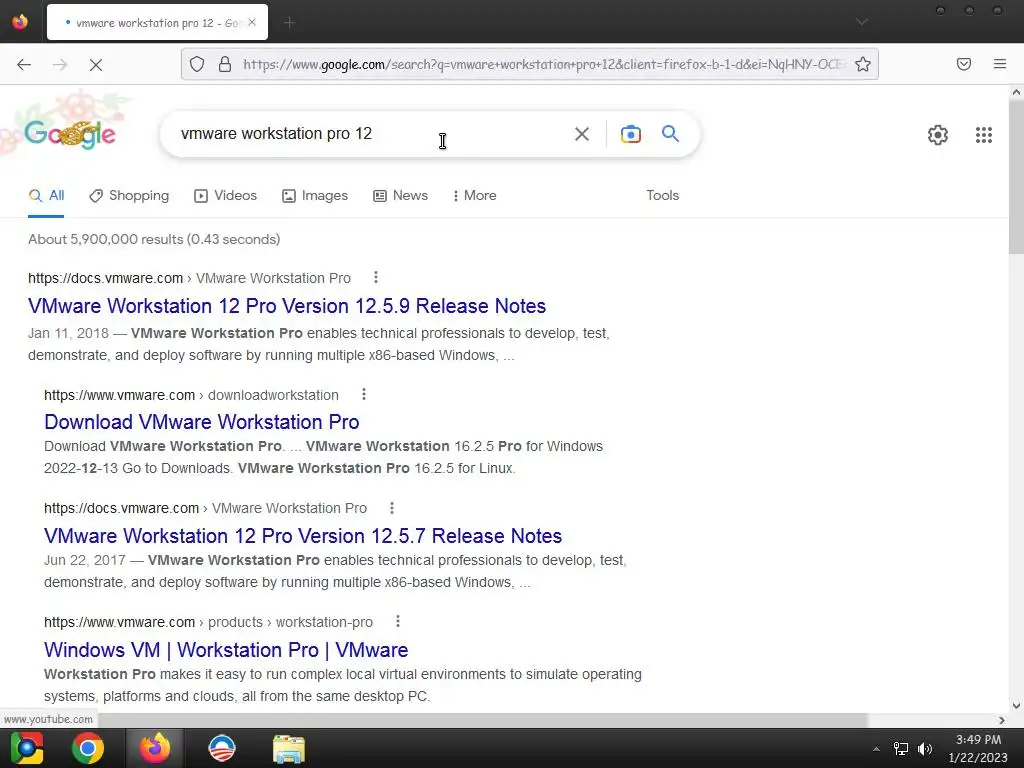Open Google quick settings gear

pos(937,135)
